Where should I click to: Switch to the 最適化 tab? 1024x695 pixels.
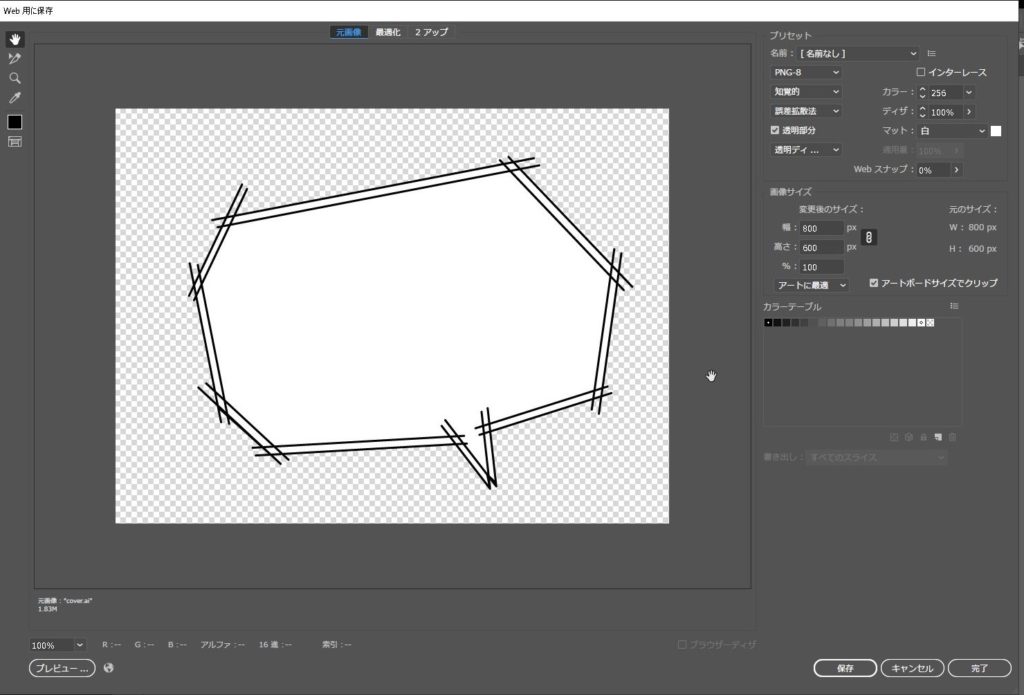388,32
